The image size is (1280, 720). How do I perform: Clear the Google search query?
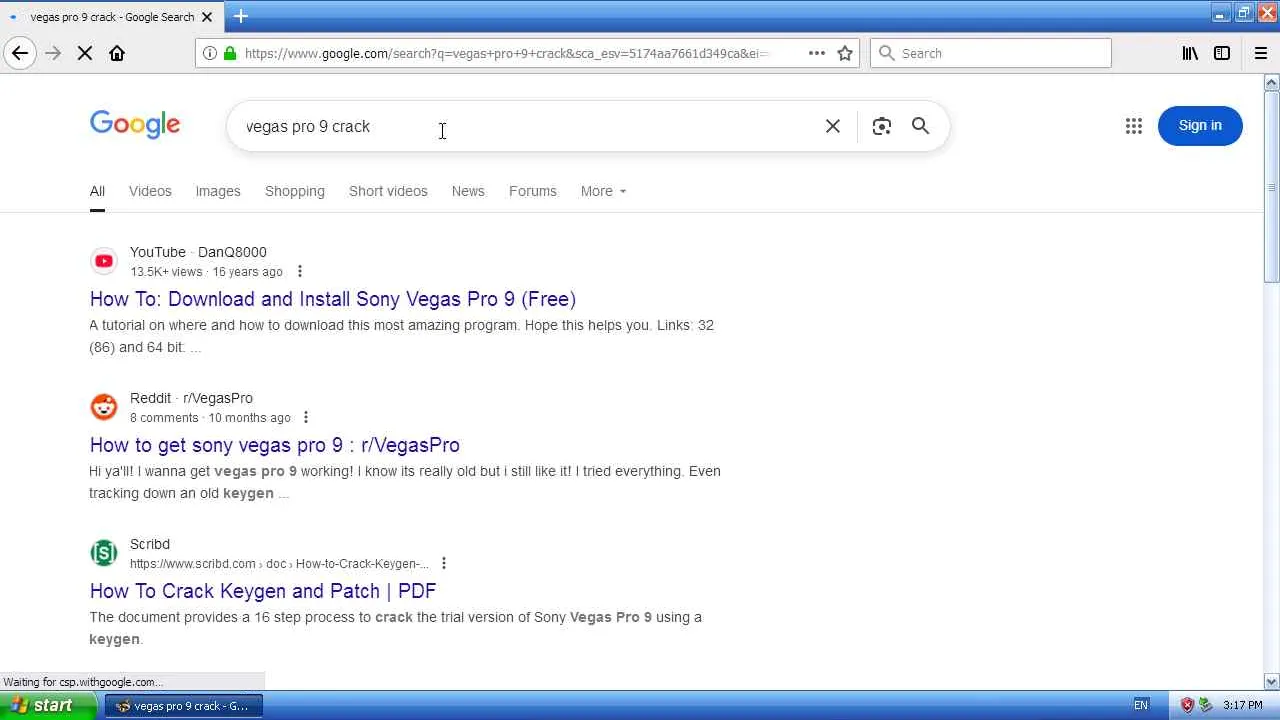(x=832, y=126)
